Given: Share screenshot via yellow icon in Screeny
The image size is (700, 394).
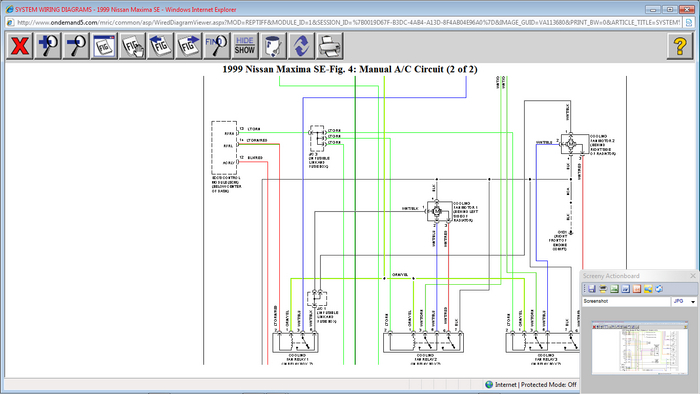Looking at the screenshot, I should [648, 289].
